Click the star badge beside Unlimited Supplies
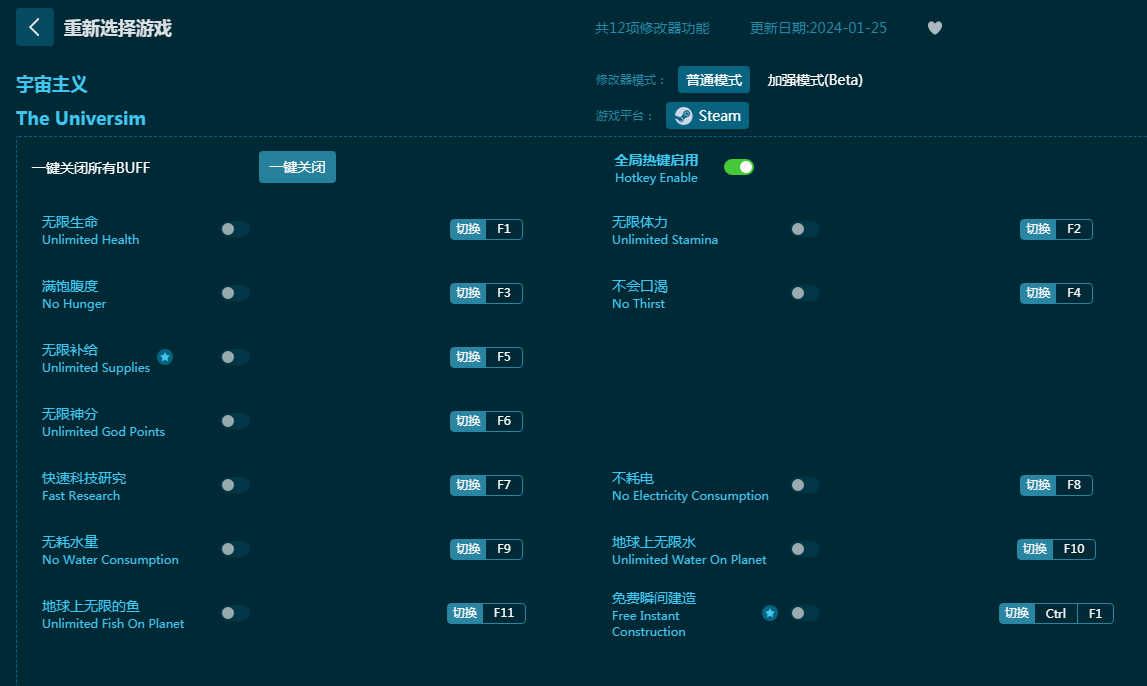This screenshot has width=1147, height=686. coord(165,357)
